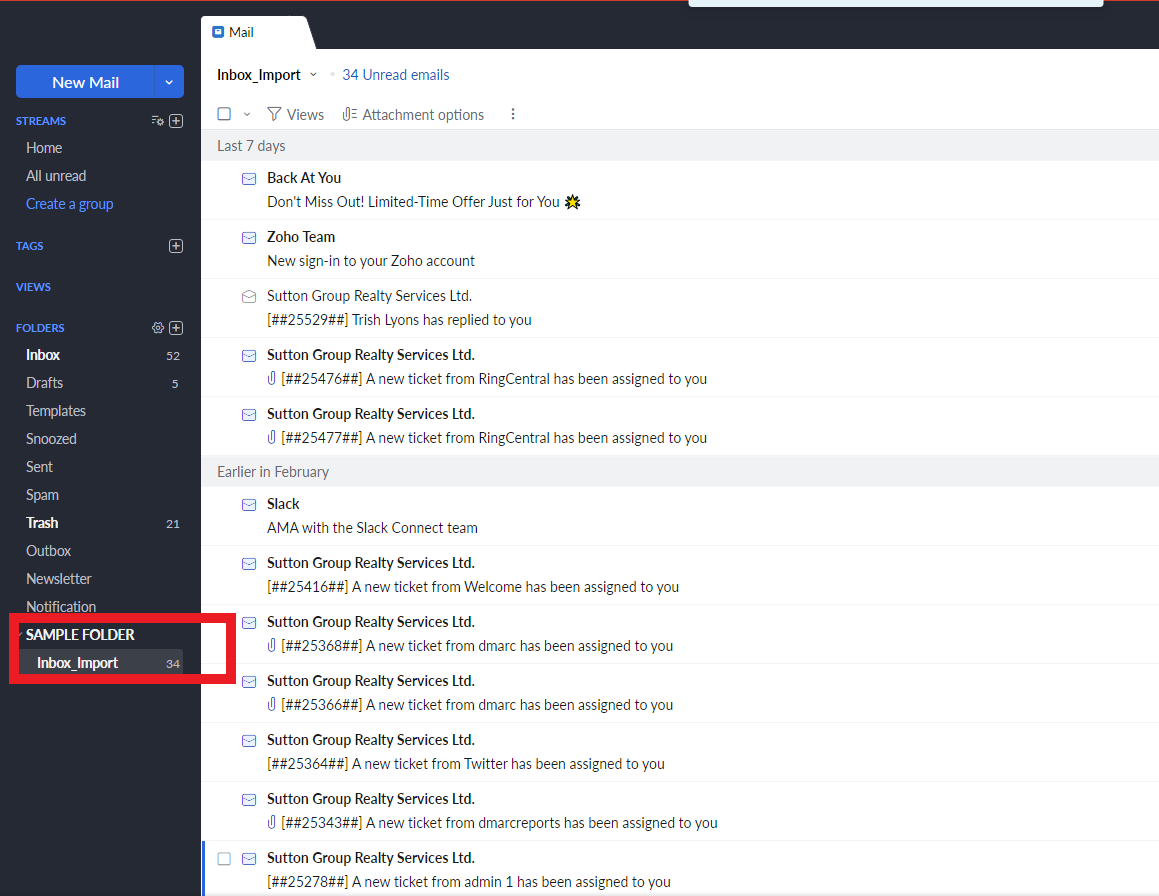Click the envelope icon of ticket 25477 email

coord(249,415)
